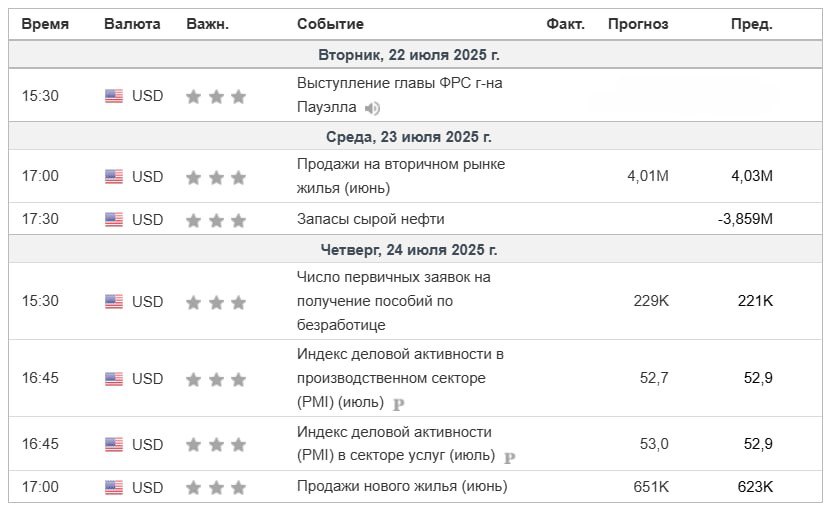Click the Валюта column header
The height and width of the screenshot is (509, 829).
tap(132, 24)
